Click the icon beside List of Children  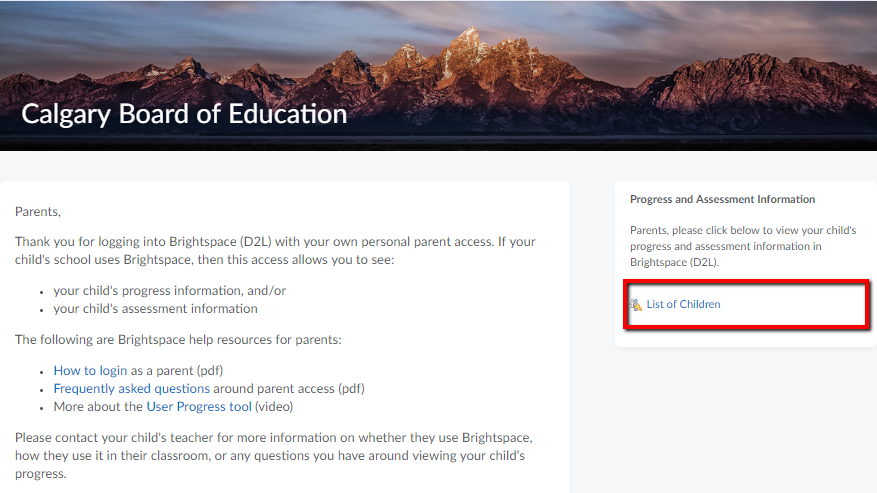[636, 305]
